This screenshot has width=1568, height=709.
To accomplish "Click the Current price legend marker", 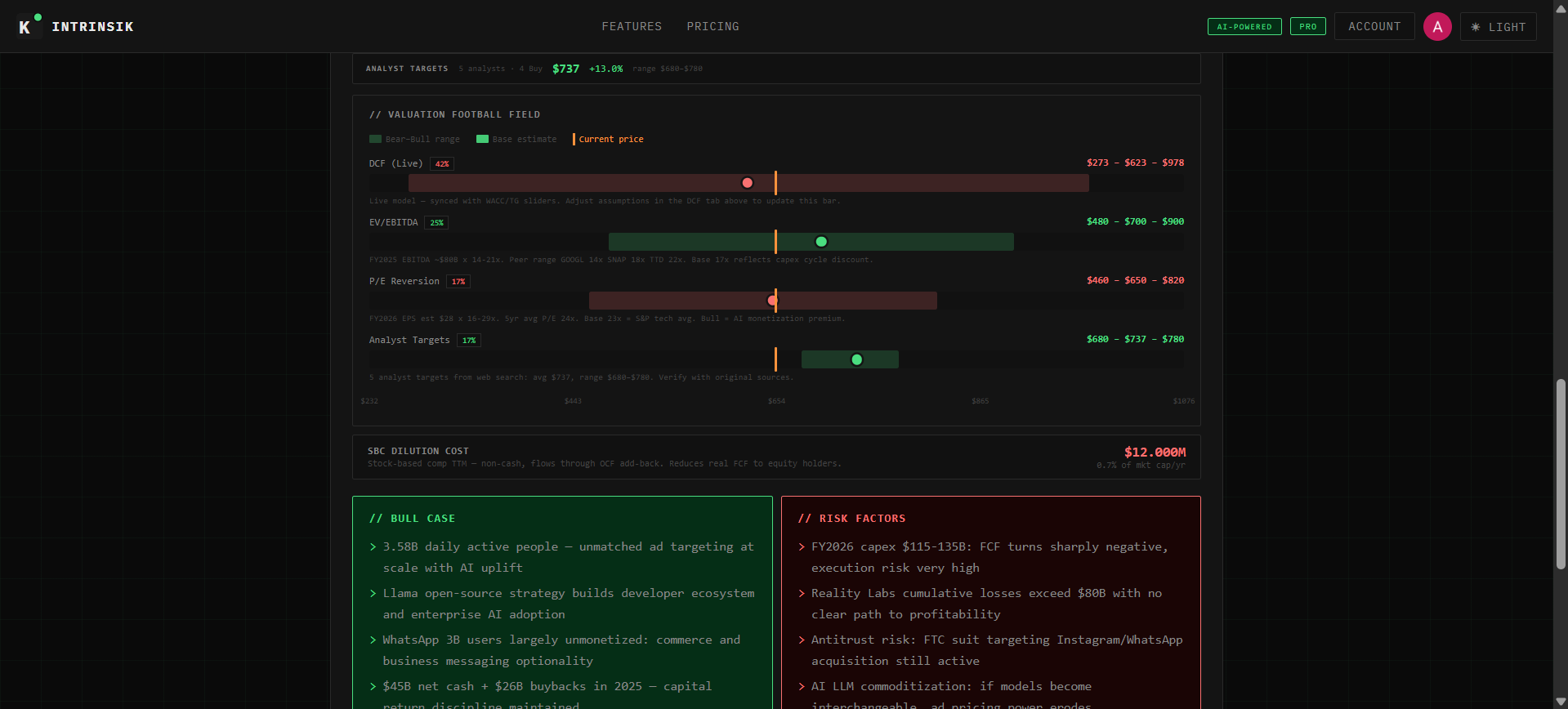I will coord(574,139).
